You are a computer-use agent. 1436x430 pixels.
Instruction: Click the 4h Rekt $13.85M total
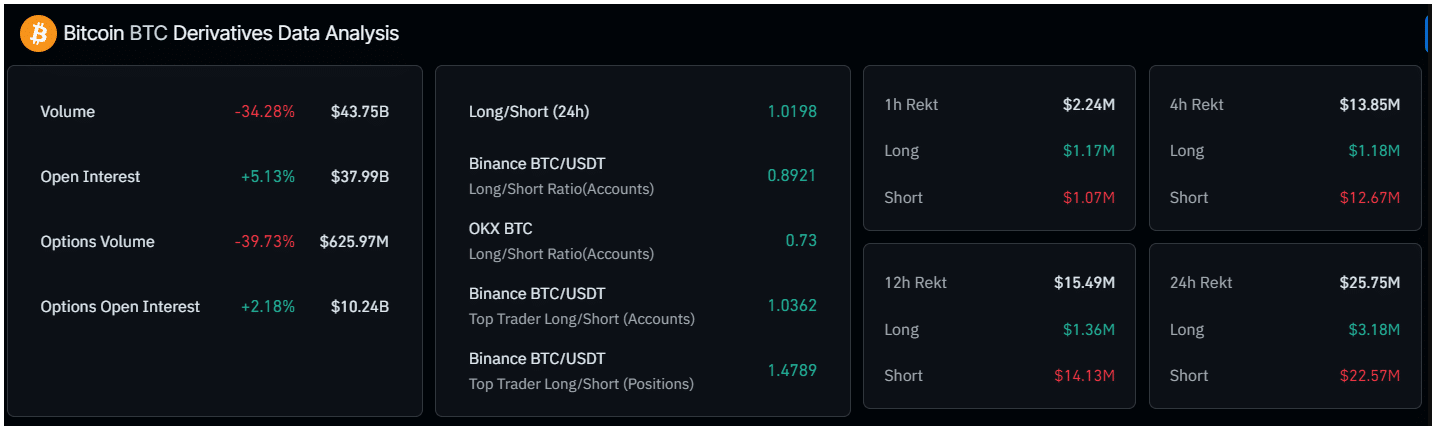point(1370,104)
